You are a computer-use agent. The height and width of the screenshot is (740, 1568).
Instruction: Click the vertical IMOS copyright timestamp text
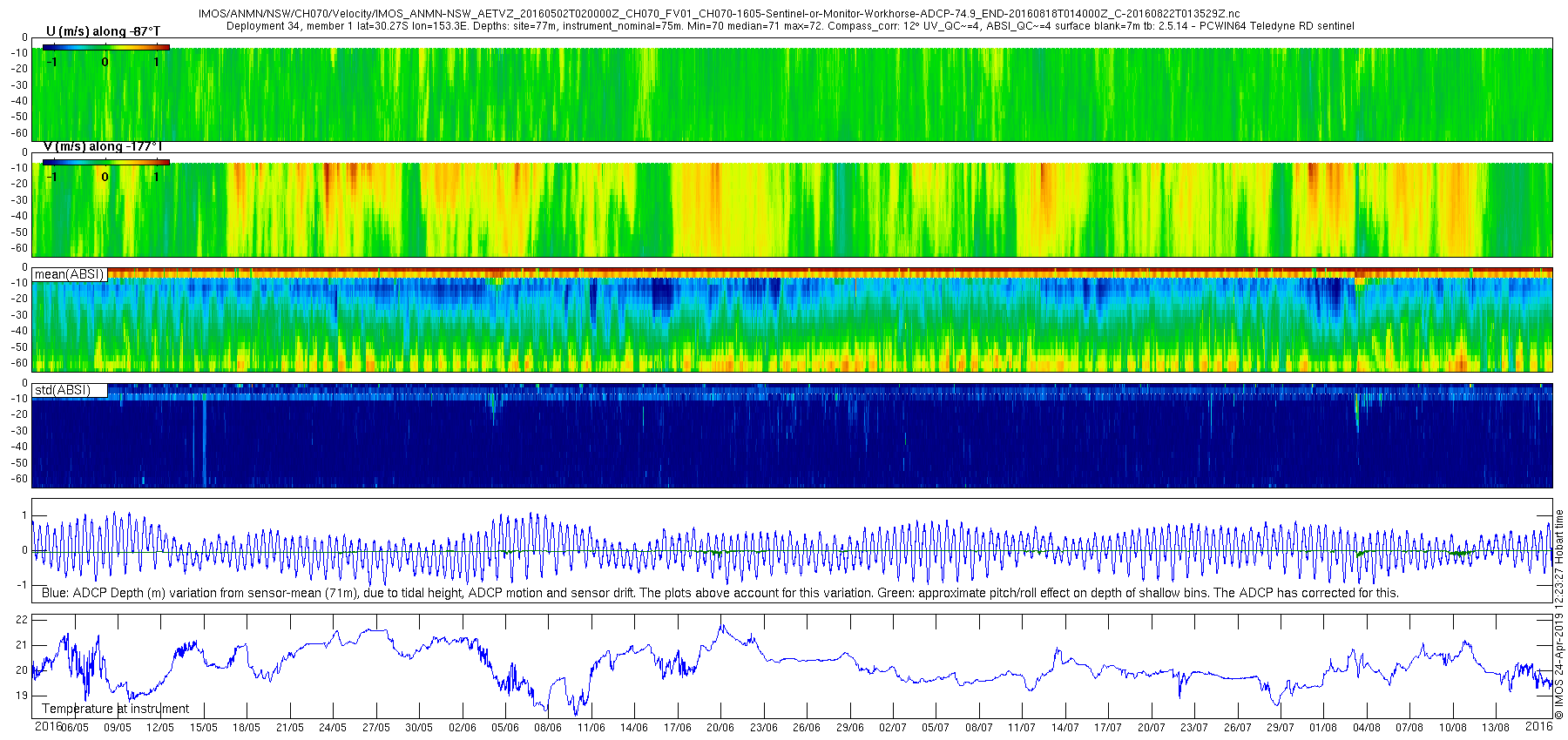point(1559,615)
